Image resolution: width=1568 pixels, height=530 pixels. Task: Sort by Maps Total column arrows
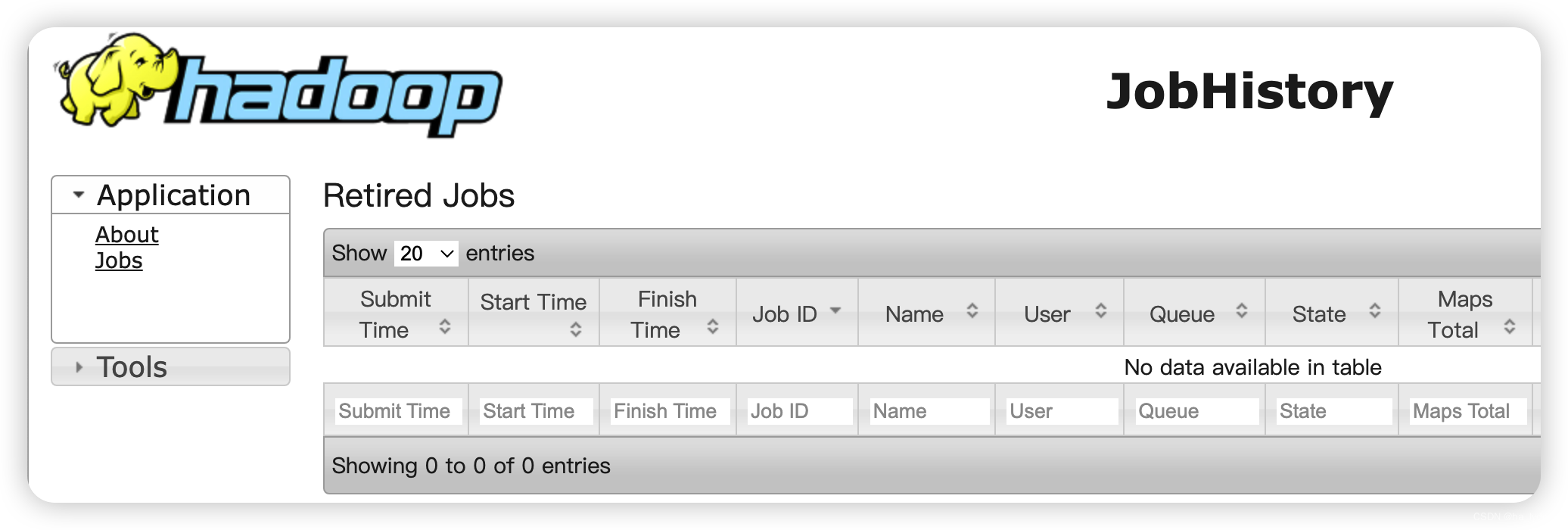click(x=1510, y=327)
